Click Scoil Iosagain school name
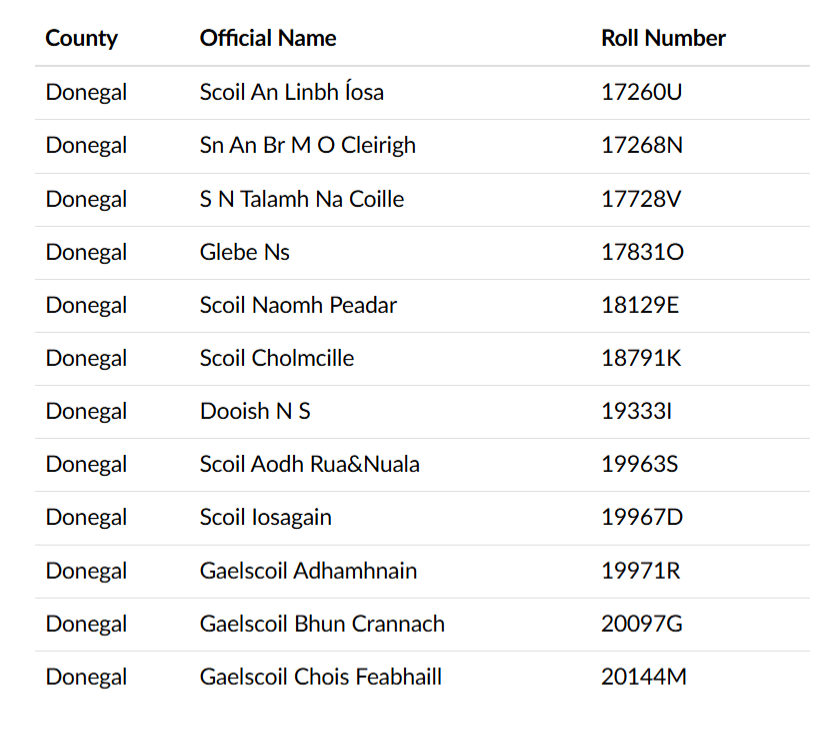 point(266,518)
